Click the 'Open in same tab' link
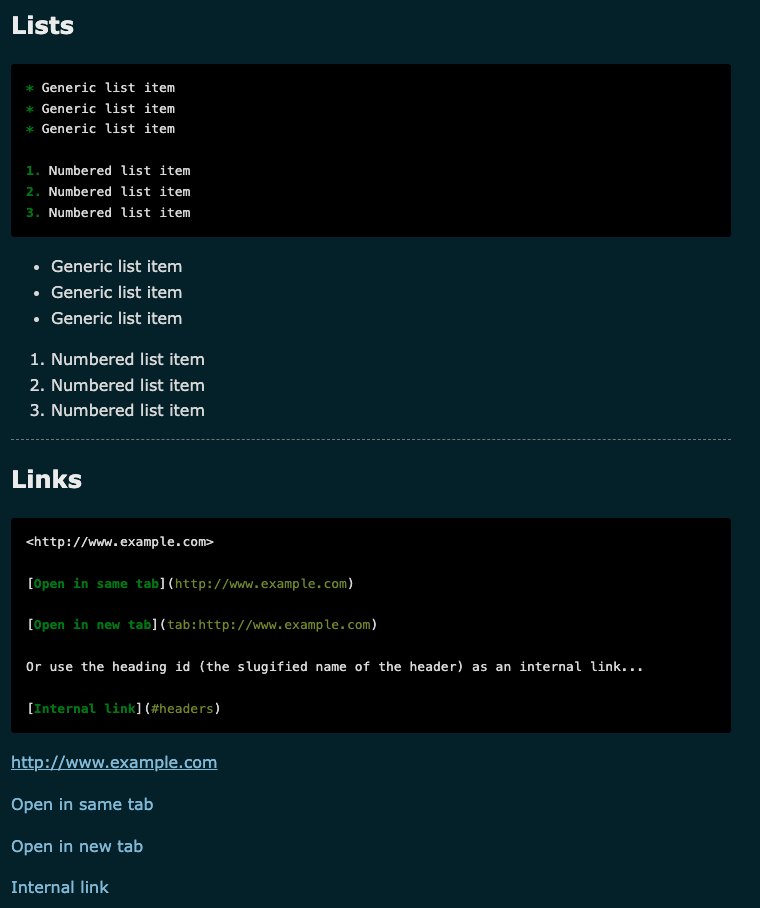The height and width of the screenshot is (908, 760). (x=82, y=804)
